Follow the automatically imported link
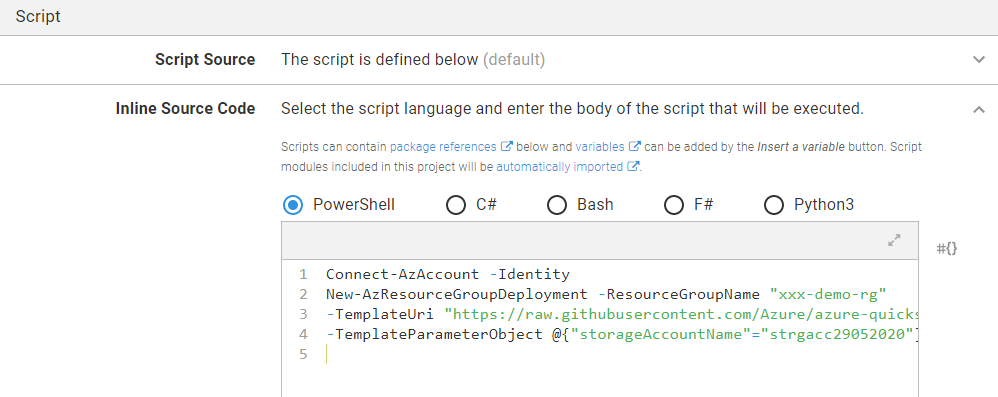Viewport: 998px width, 397px height. point(559,167)
